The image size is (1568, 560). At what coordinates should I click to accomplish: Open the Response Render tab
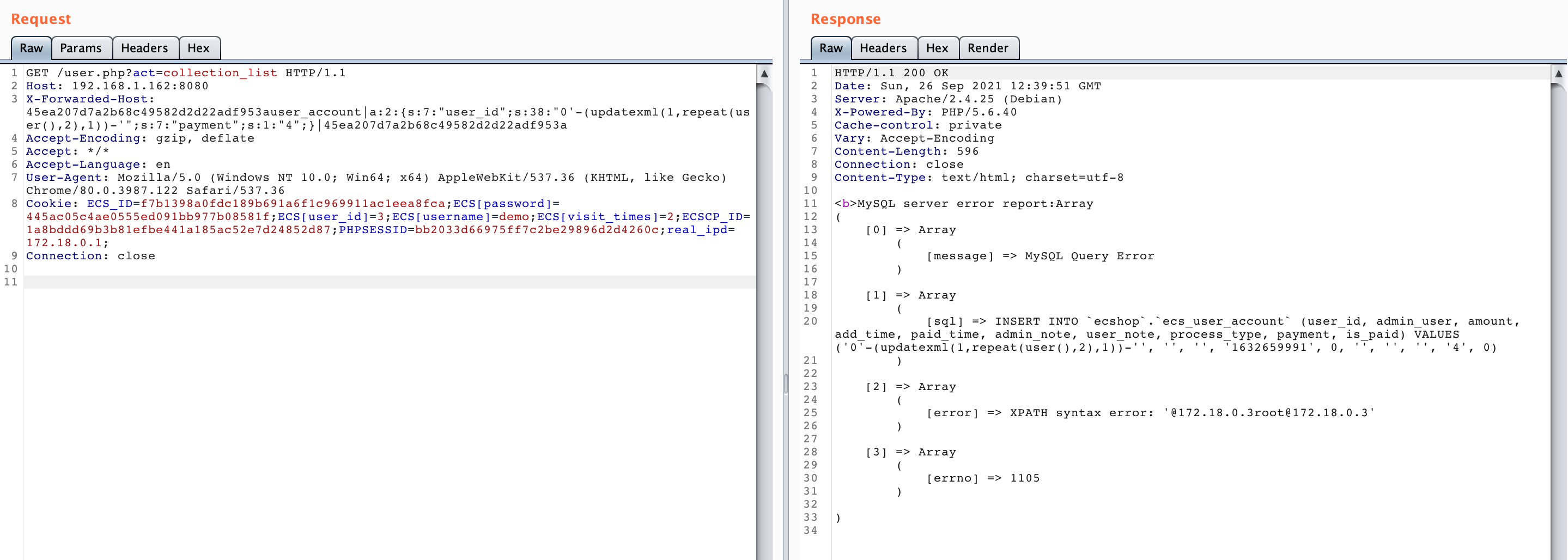point(988,48)
